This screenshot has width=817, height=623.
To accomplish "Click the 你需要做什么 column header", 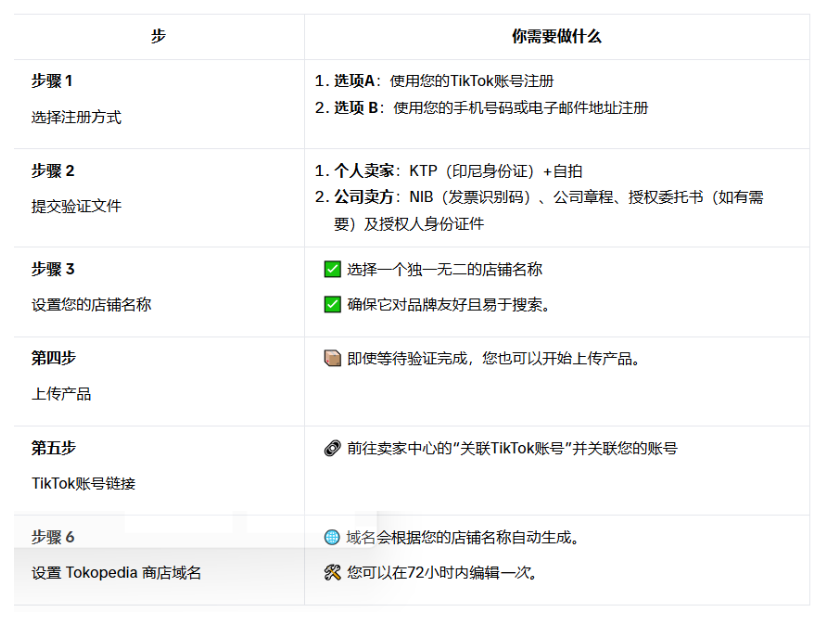I will point(556,36).
